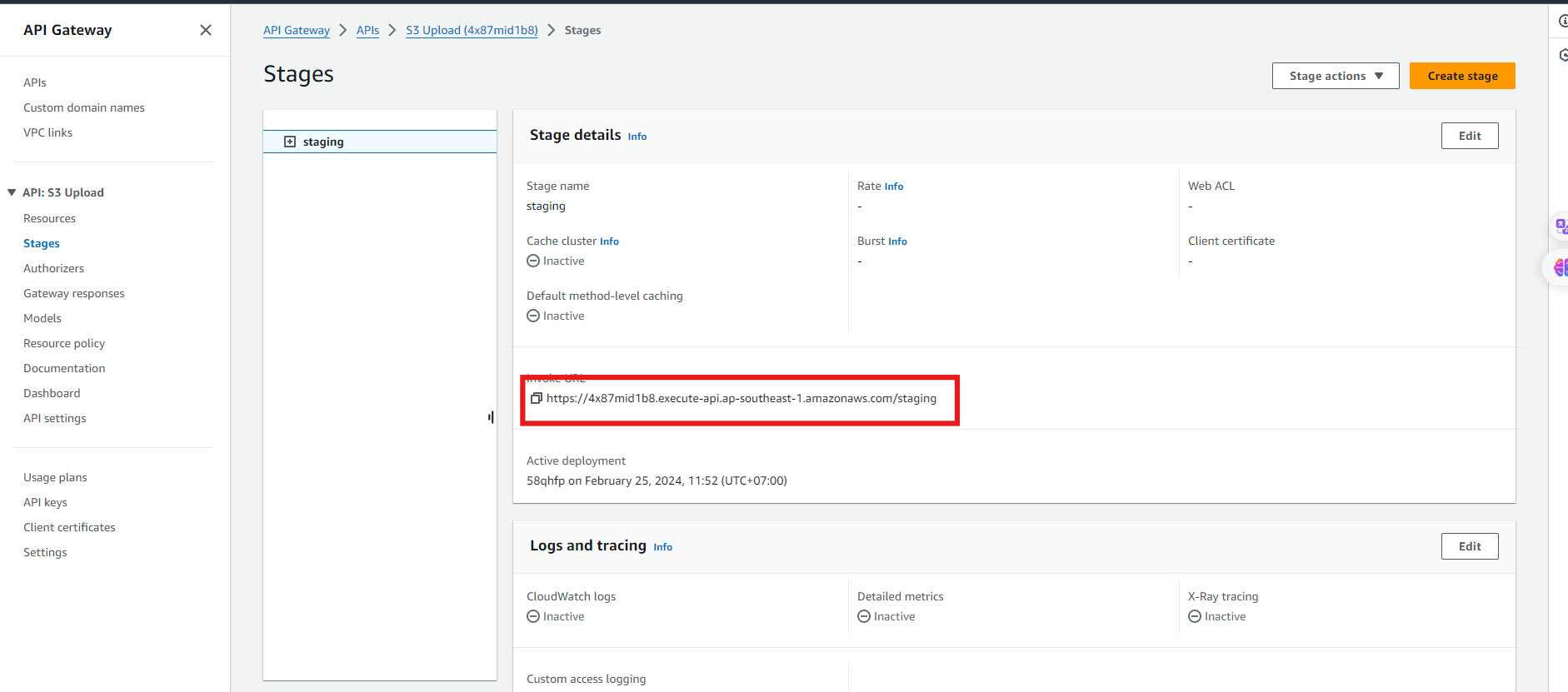
Task: Open Dashboard in sidebar
Action: (x=52, y=393)
